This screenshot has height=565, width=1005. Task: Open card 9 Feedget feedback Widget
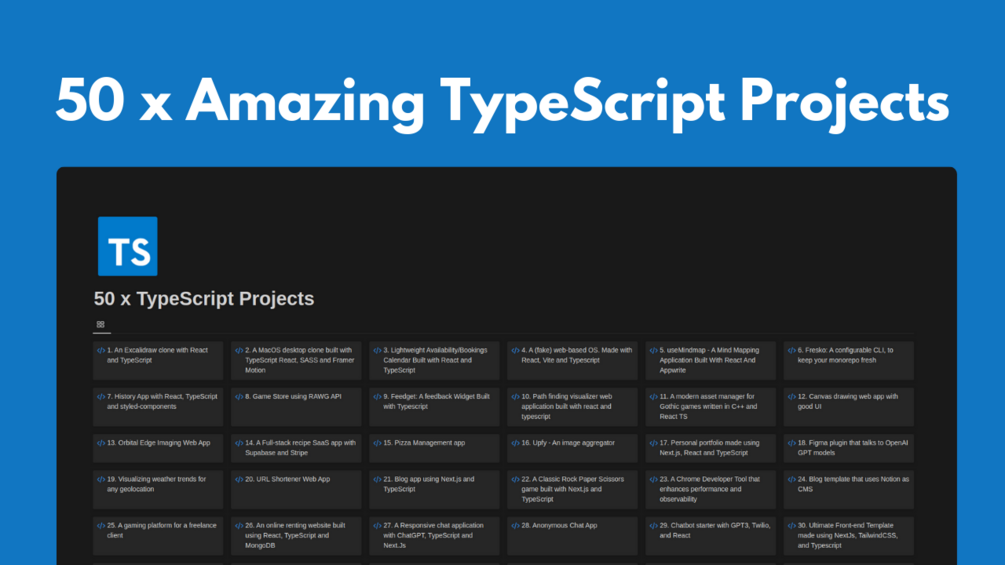(x=434, y=407)
